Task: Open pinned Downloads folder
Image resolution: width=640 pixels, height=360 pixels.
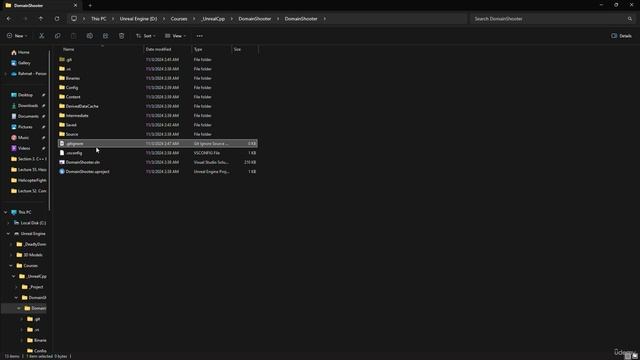Action: pos(24,106)
